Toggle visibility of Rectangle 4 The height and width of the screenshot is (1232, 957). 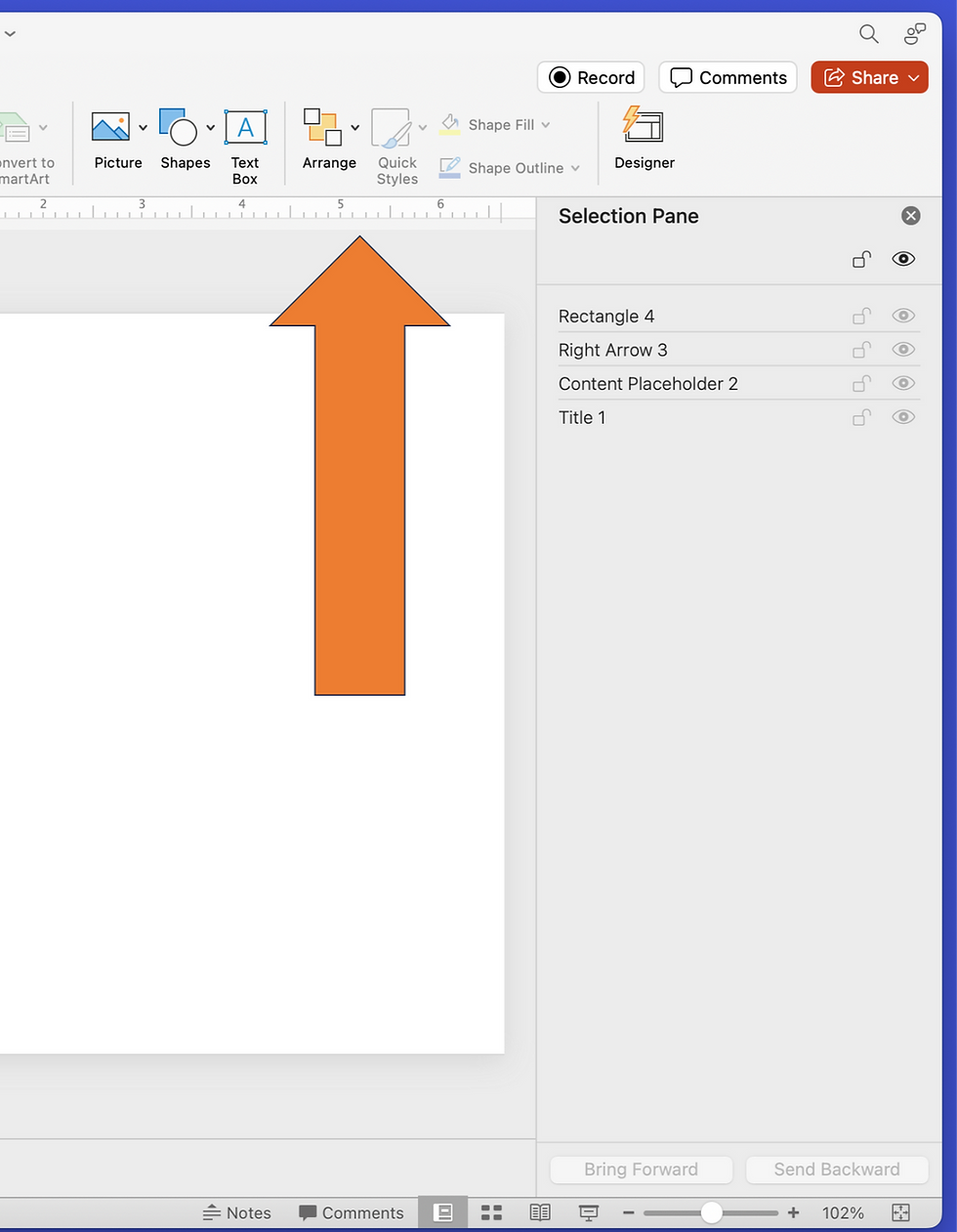pos(902,316)
